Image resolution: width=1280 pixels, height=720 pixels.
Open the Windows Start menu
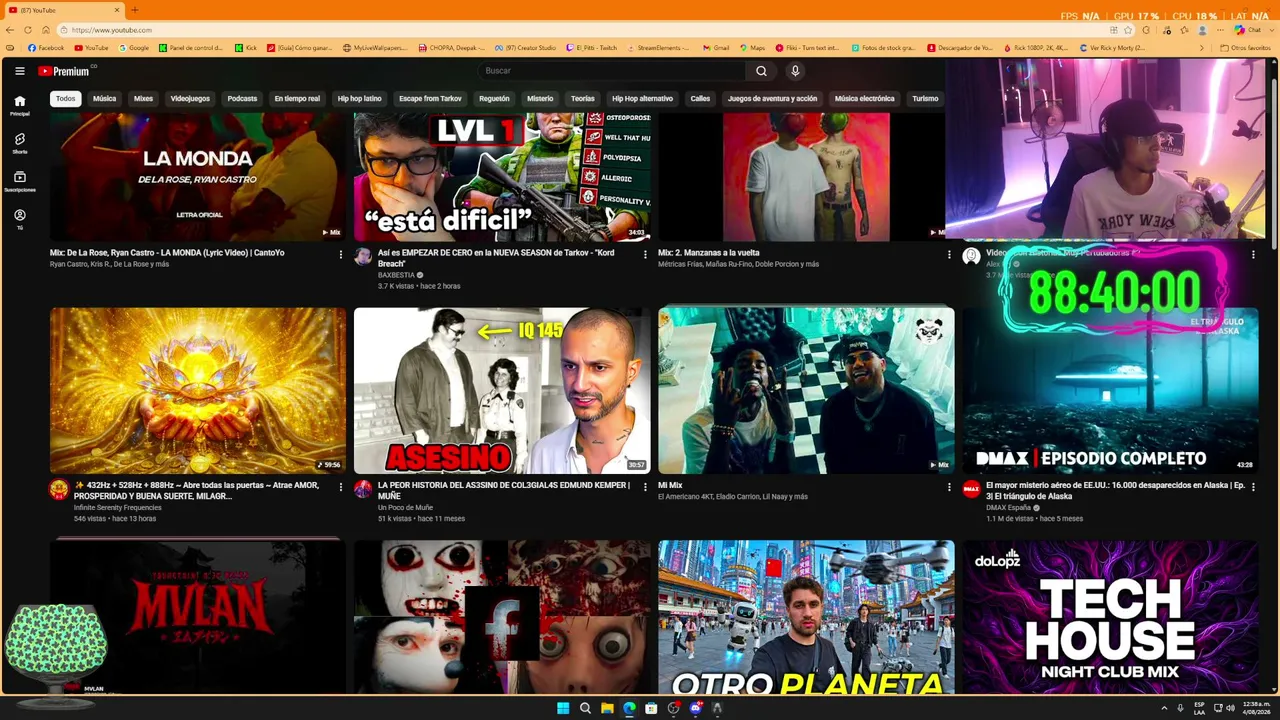563,708
